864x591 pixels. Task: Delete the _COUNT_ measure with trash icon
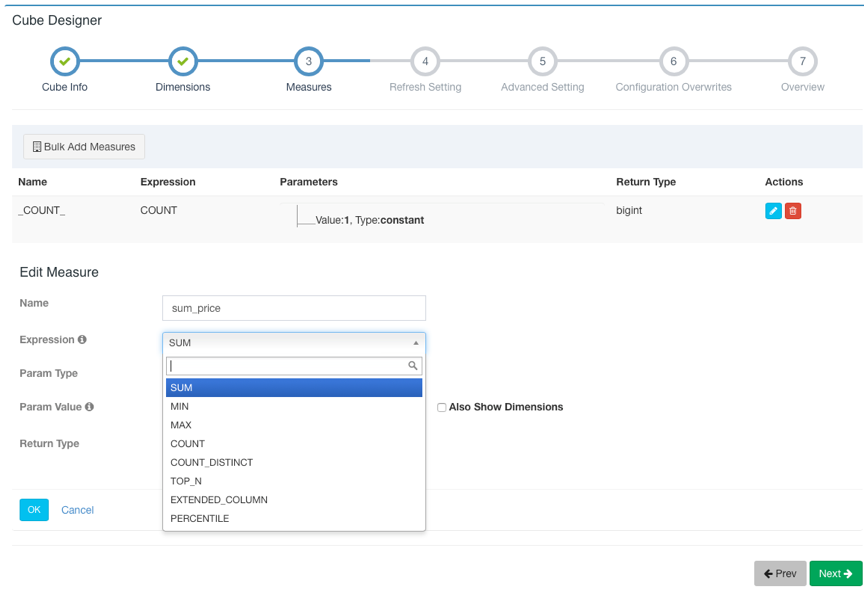click(793, 211)
